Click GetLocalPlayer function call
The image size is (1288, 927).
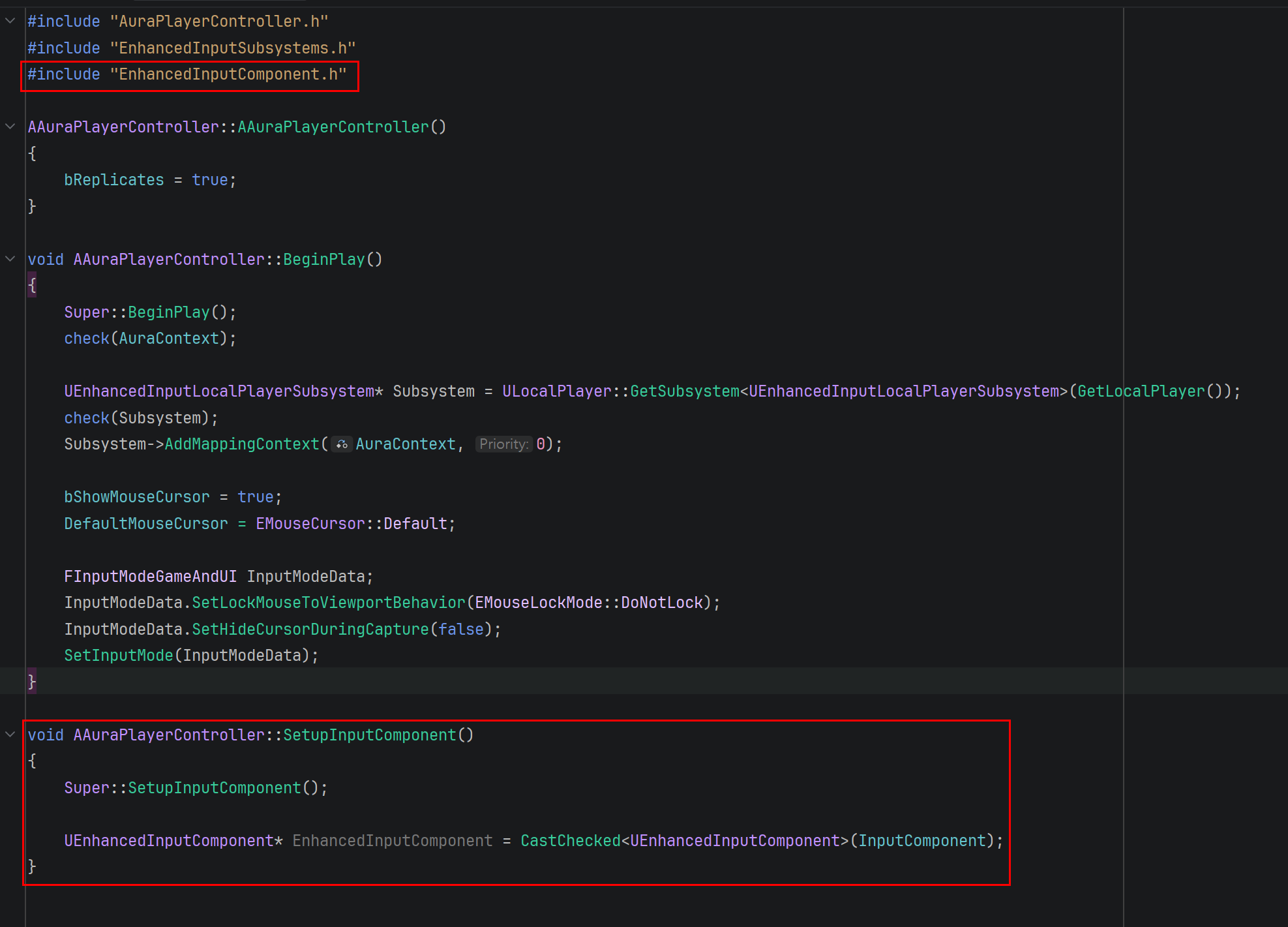pos(1140,391)
